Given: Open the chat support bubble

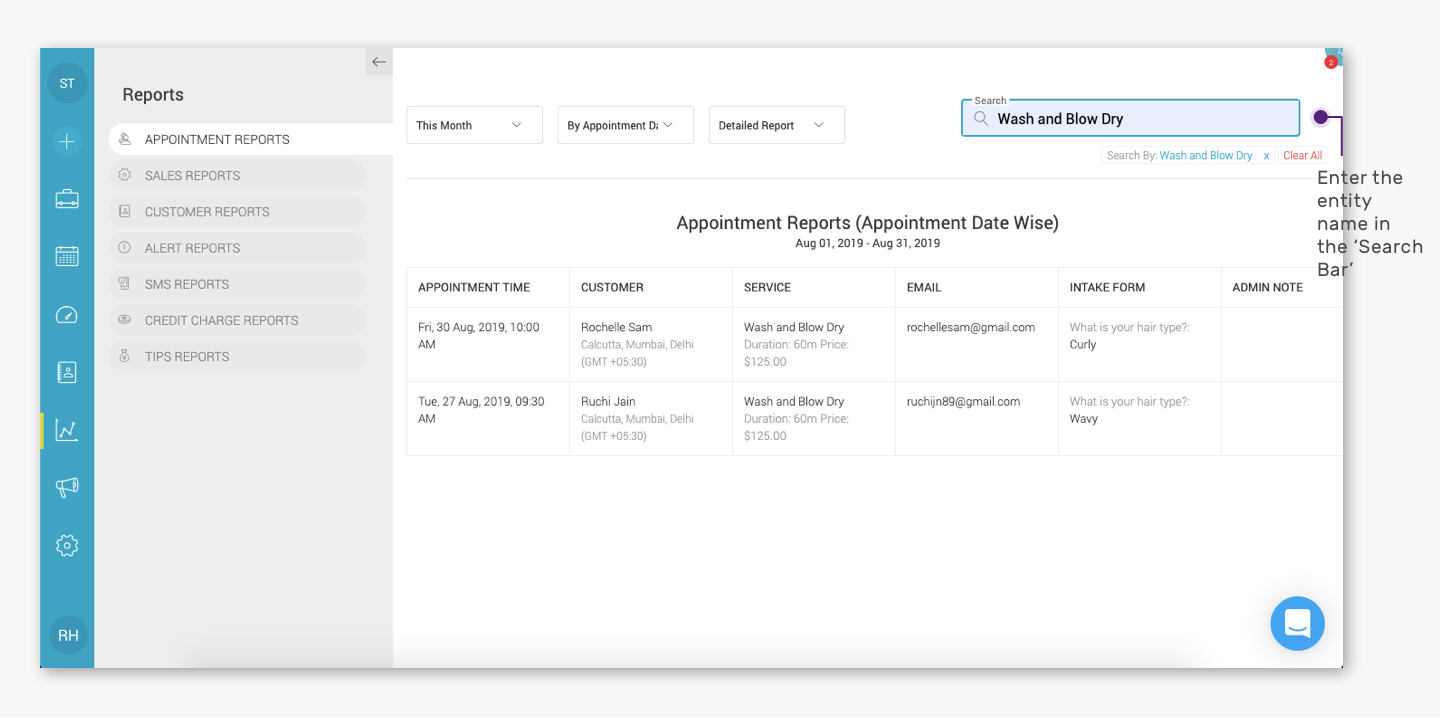Looking at the screenshot, I should (1297, 624).
